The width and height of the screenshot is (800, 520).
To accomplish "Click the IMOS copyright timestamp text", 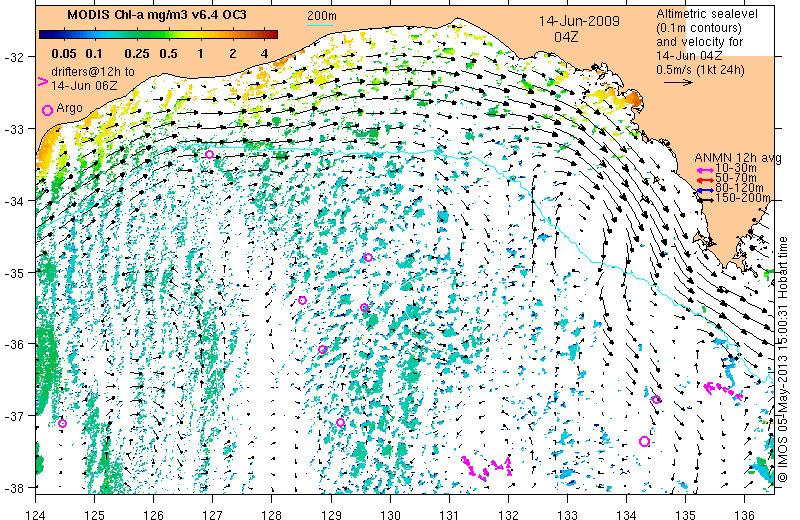I will 784,360.
